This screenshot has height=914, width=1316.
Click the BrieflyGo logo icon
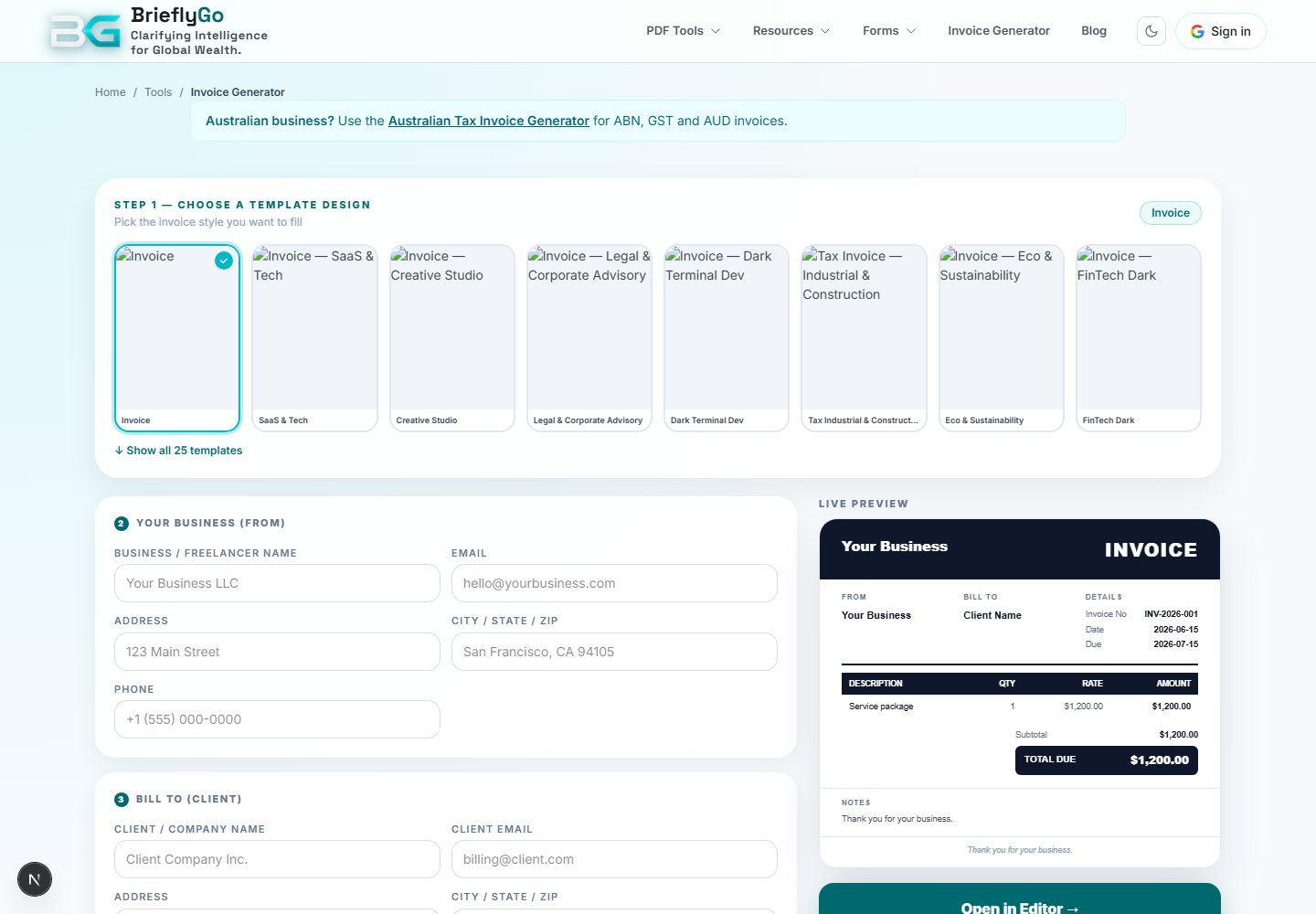[85, 31]
